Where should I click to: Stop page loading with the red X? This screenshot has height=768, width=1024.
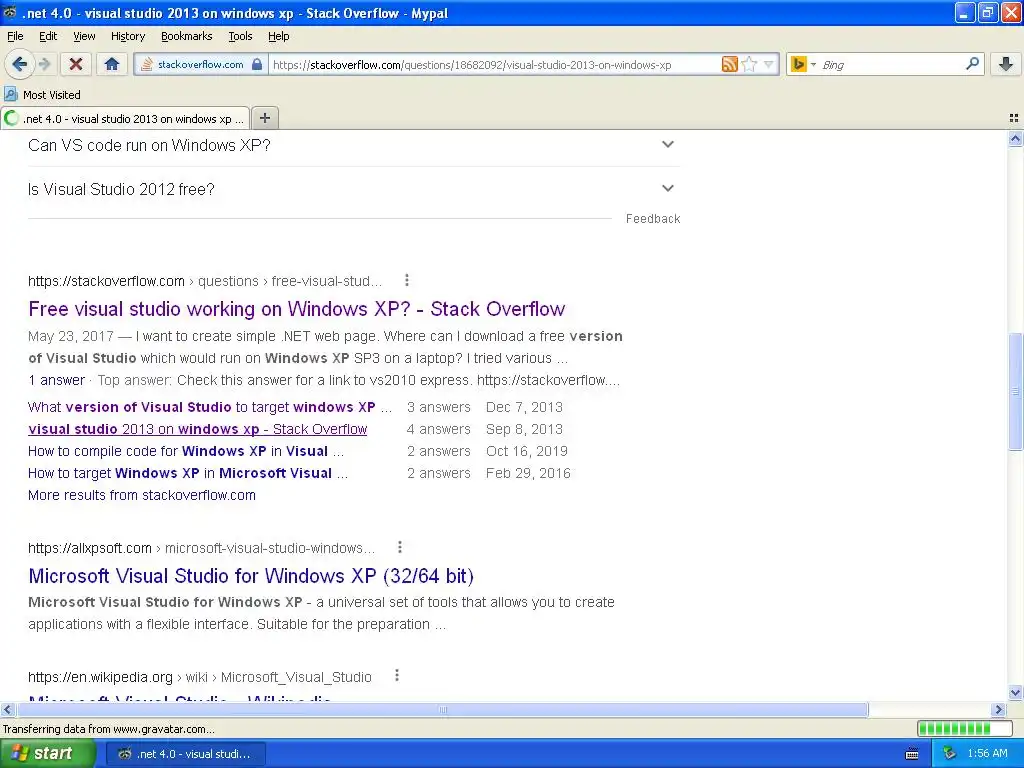point(76,64)
